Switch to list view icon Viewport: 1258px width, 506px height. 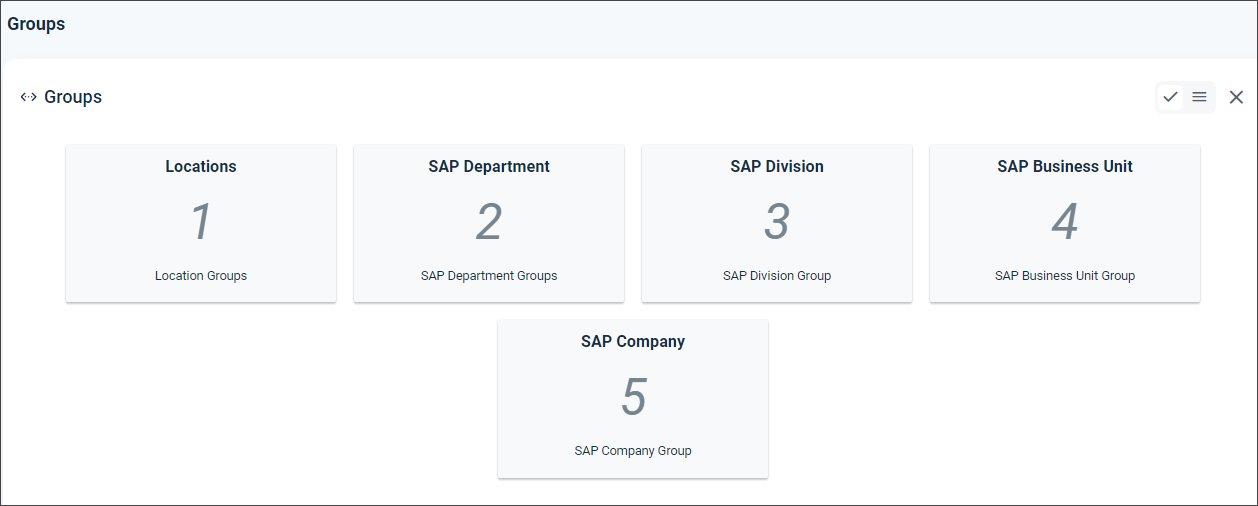click(1199, 97)
